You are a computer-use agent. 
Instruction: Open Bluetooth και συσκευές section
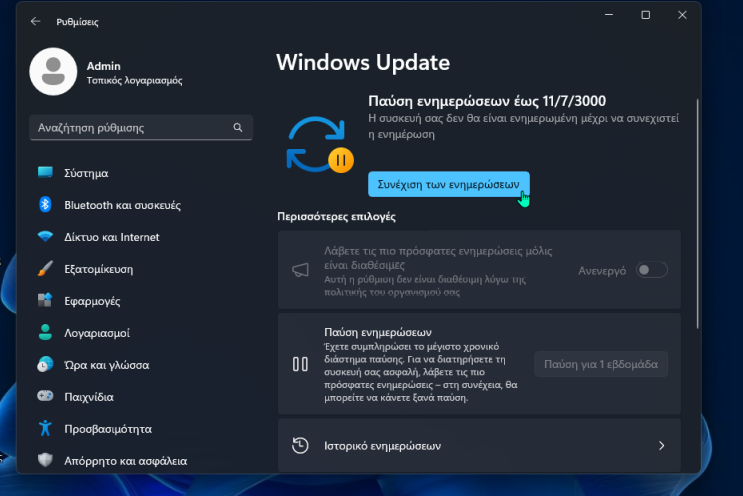point(122,205)
